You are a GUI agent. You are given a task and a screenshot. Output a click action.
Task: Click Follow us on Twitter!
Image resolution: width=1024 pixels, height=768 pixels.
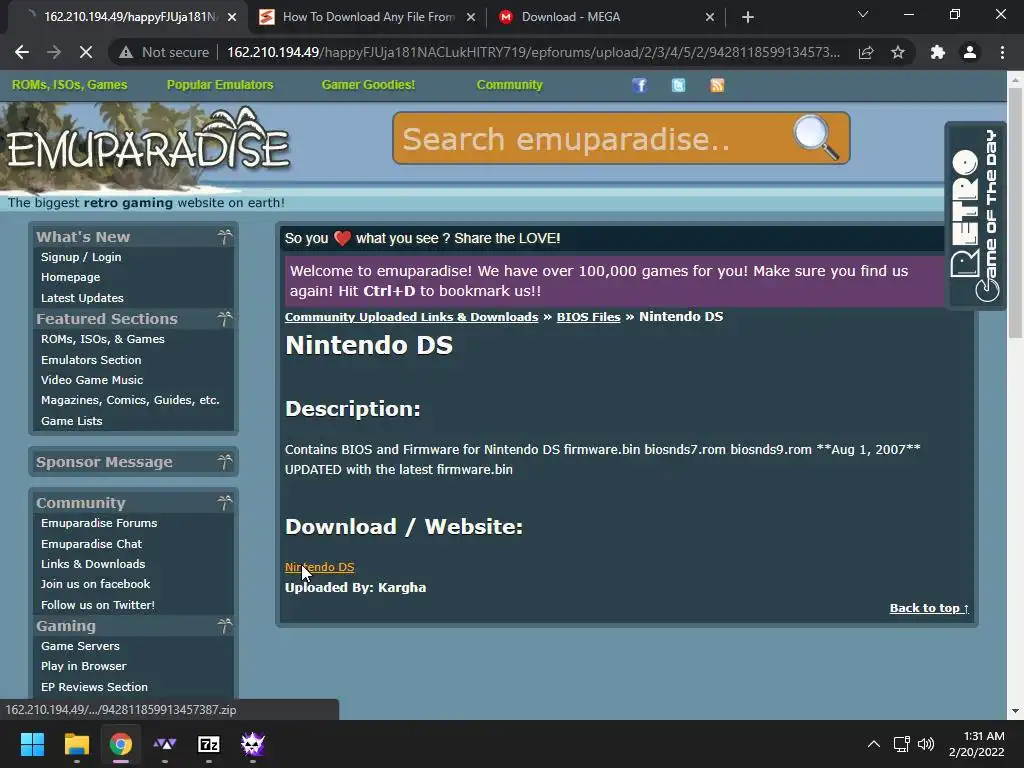pos(98,605)
